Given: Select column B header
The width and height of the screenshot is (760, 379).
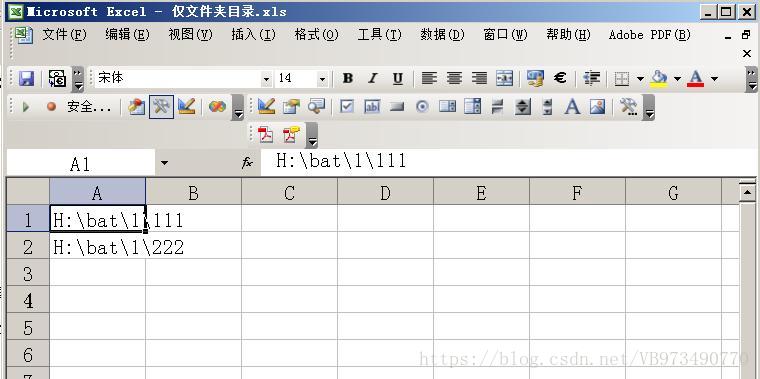Looking at the screenshot, I should tap(193, 193).
